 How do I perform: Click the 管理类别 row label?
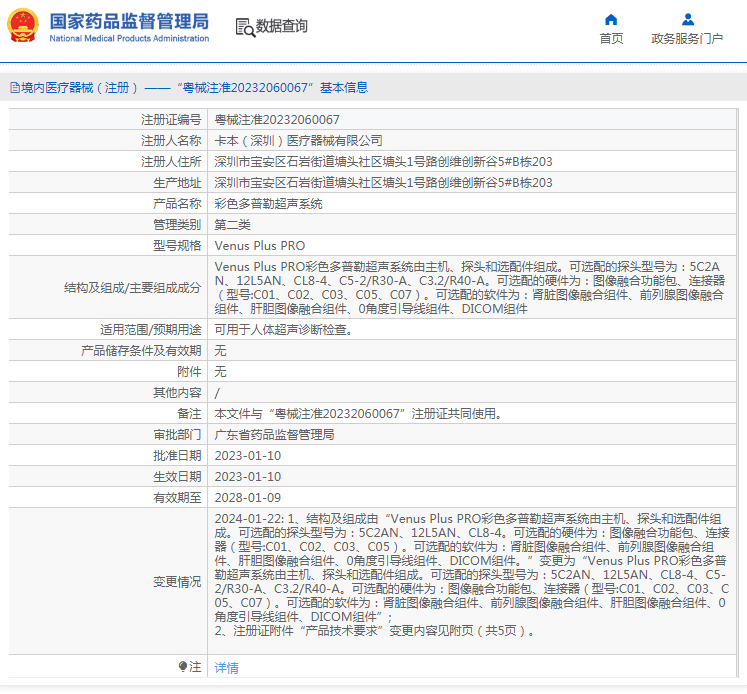(177, 224)
